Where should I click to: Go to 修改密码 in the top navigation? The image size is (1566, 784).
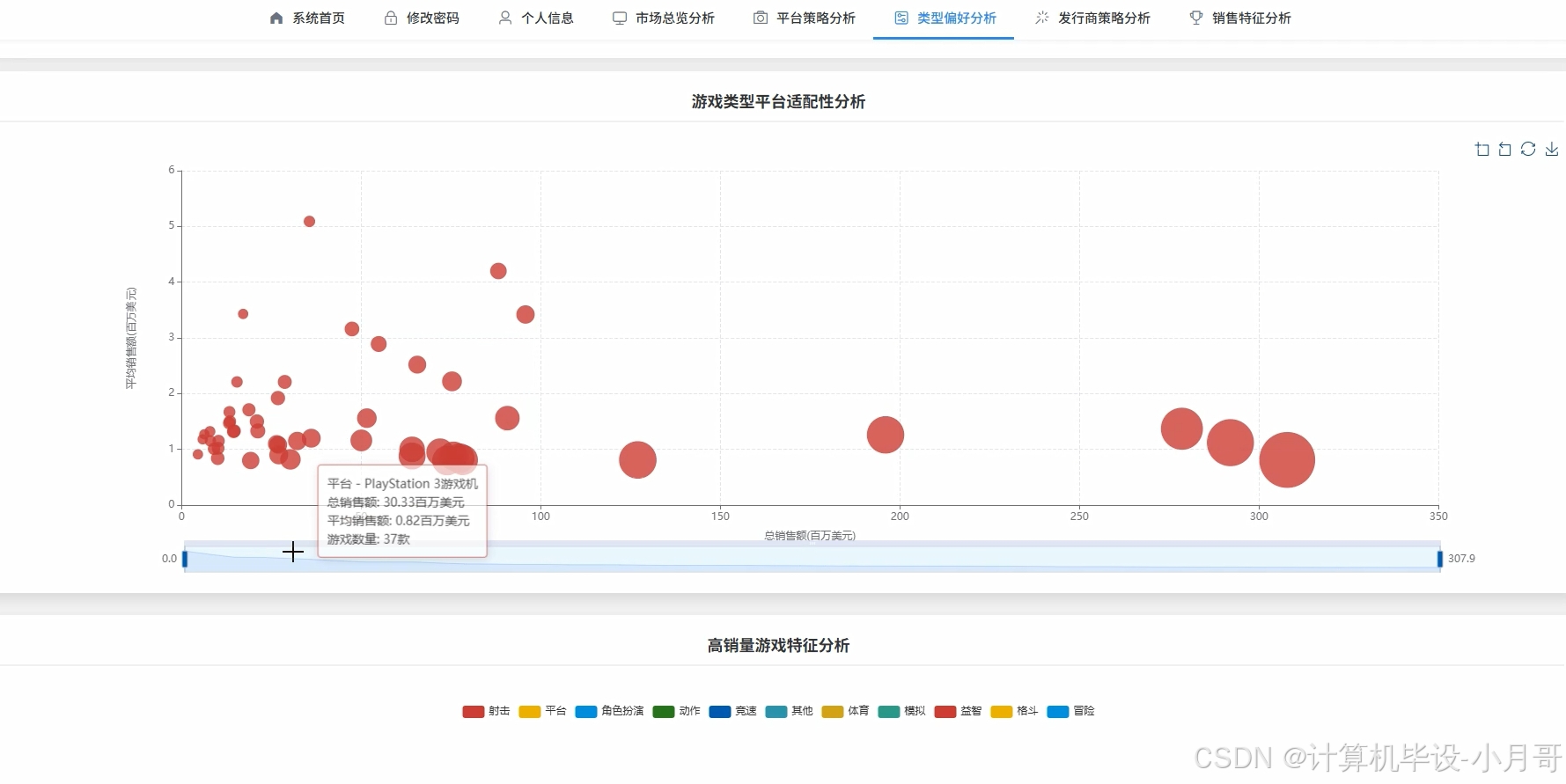point(422,18)
